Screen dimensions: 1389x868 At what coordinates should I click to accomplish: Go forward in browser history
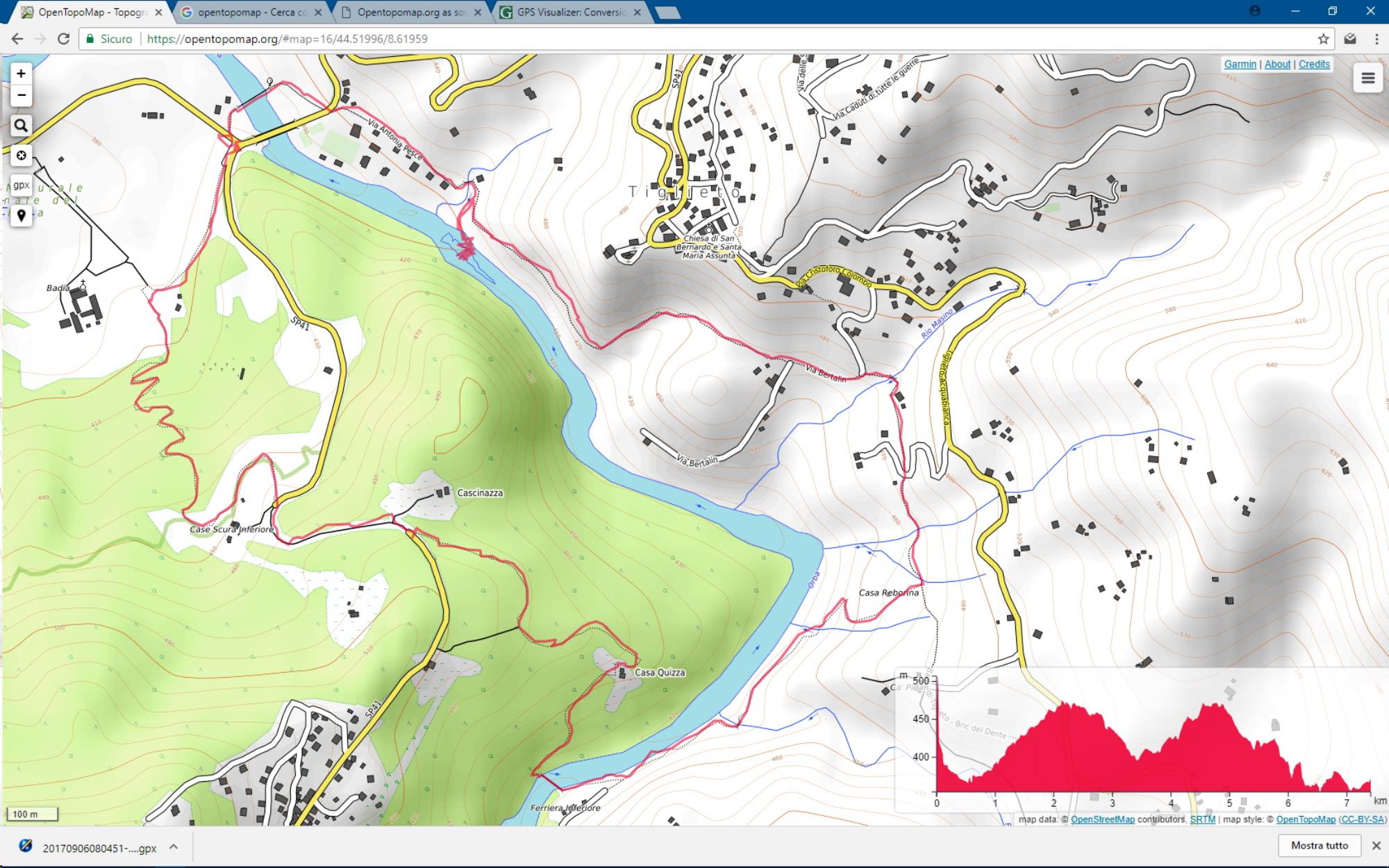(x=40, y=39)
